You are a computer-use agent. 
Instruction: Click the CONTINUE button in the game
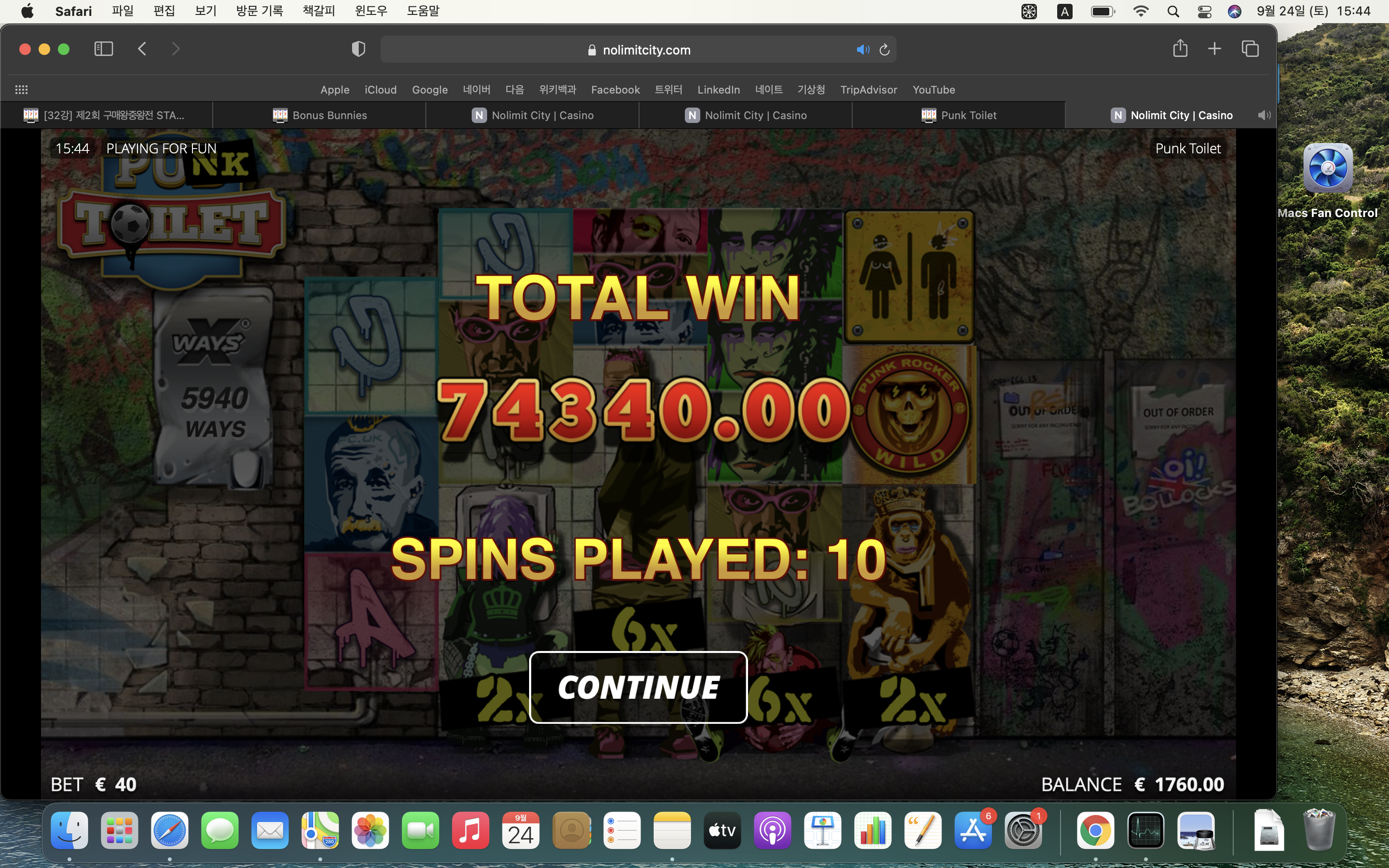point(638,687)
